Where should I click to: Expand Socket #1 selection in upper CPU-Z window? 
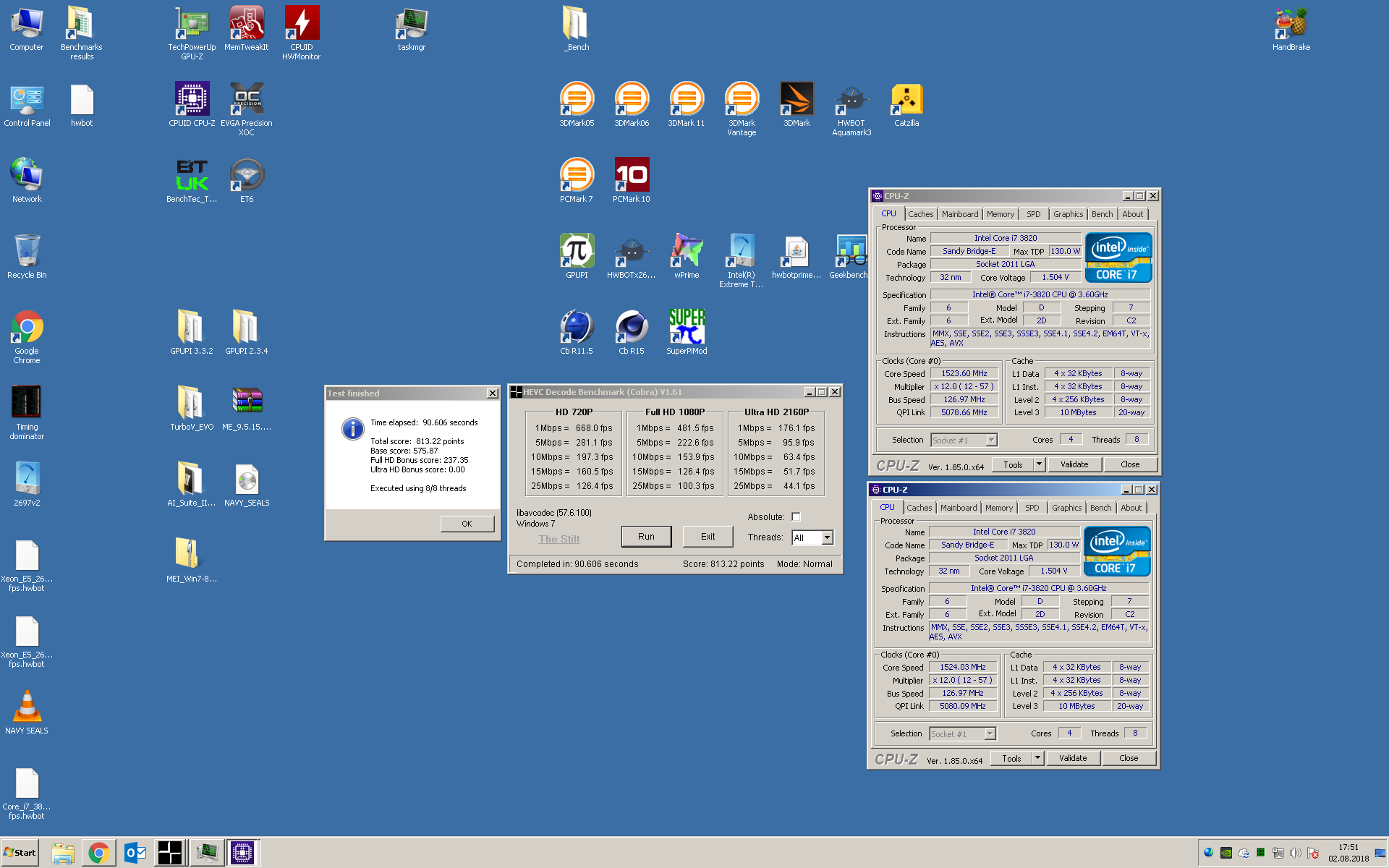(991, 440)
